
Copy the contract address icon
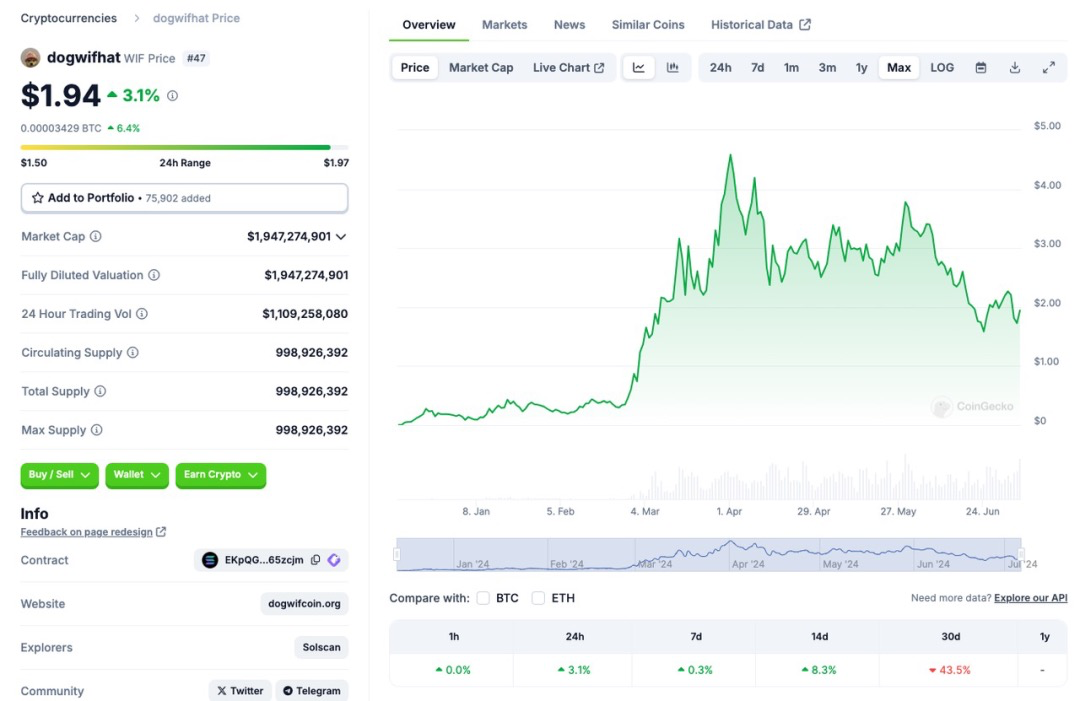click(315, 560)
